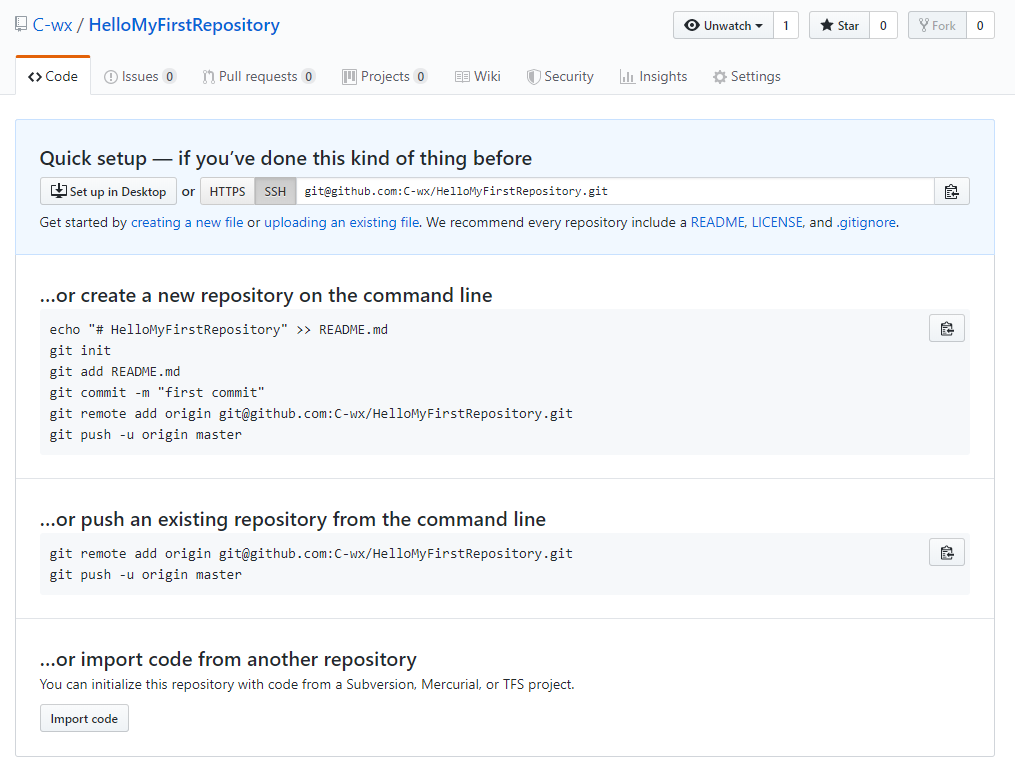Screen dimensions: 1015x770
Task: Click the forks count 0
Action: (980, 25)
